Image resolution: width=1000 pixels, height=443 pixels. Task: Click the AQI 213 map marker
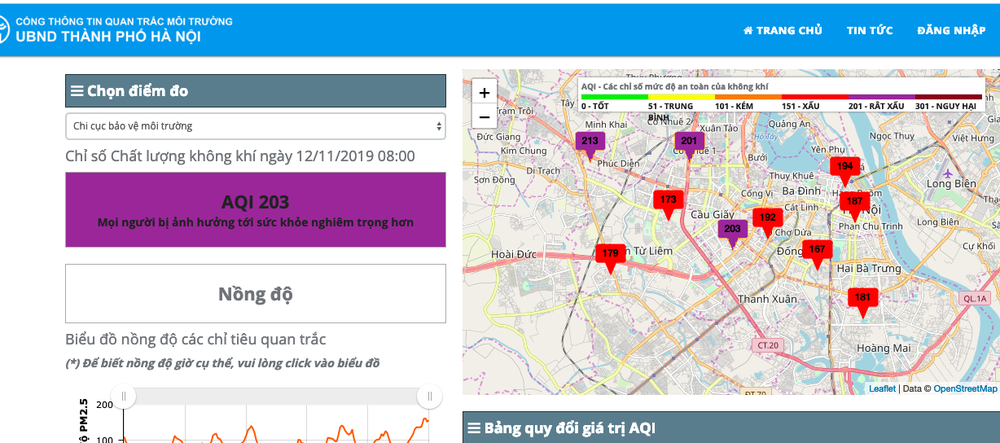[x=590, y=145]
